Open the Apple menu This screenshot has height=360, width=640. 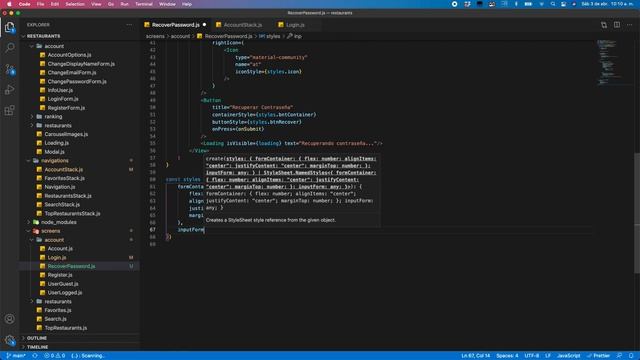9,4
